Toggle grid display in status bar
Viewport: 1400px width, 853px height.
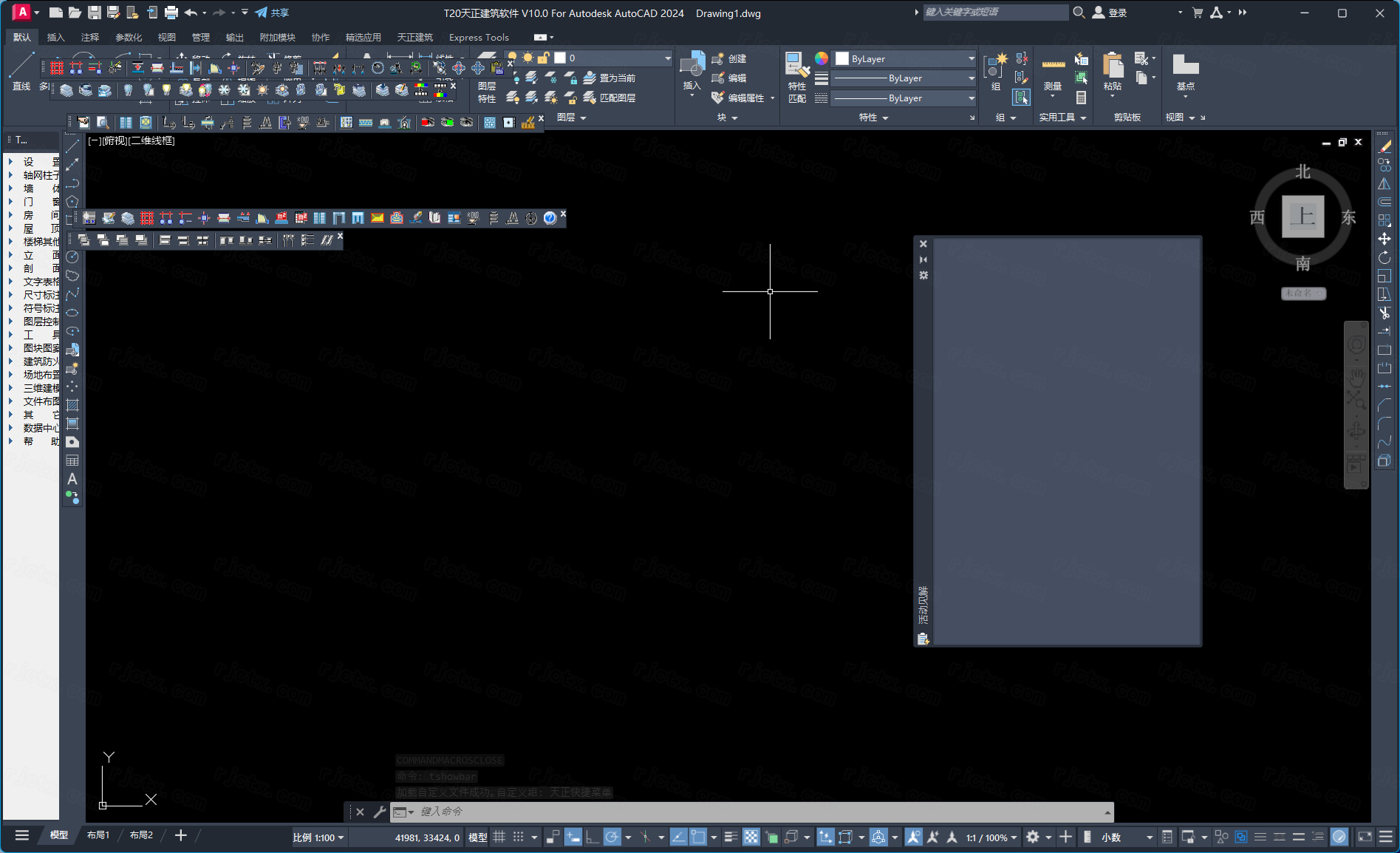pyautogui.click(x=499, y=837)
